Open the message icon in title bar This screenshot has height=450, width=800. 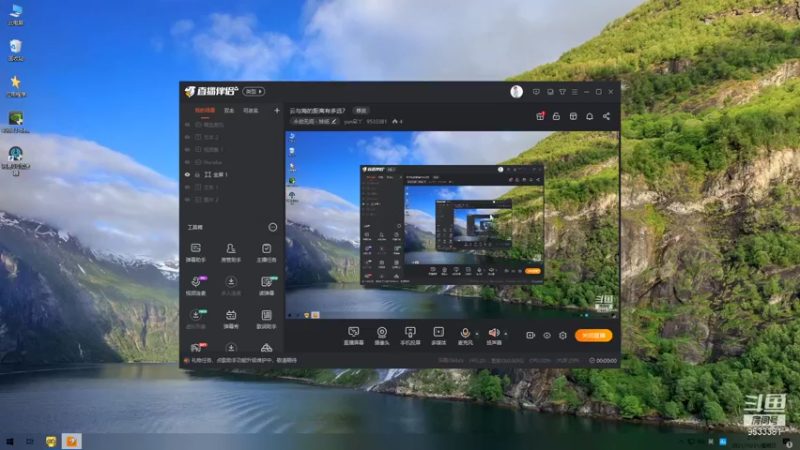pyautogui.click(x=536, y=92)
